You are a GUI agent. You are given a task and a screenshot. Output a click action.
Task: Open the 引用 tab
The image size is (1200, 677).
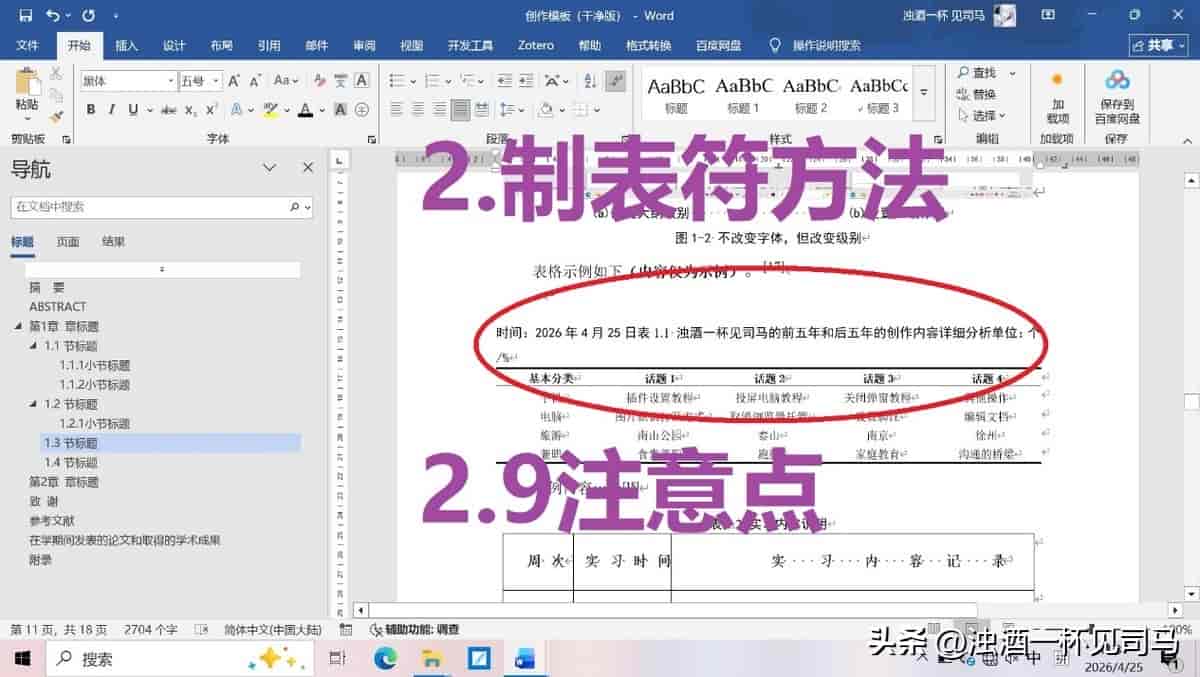pos(269,45)
